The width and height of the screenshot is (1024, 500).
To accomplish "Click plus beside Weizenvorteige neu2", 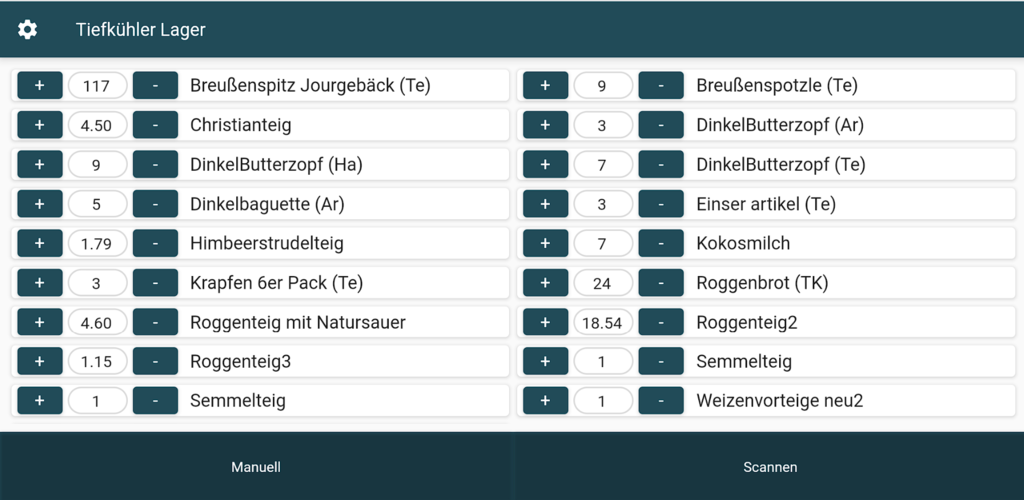I will pos(546,401).
